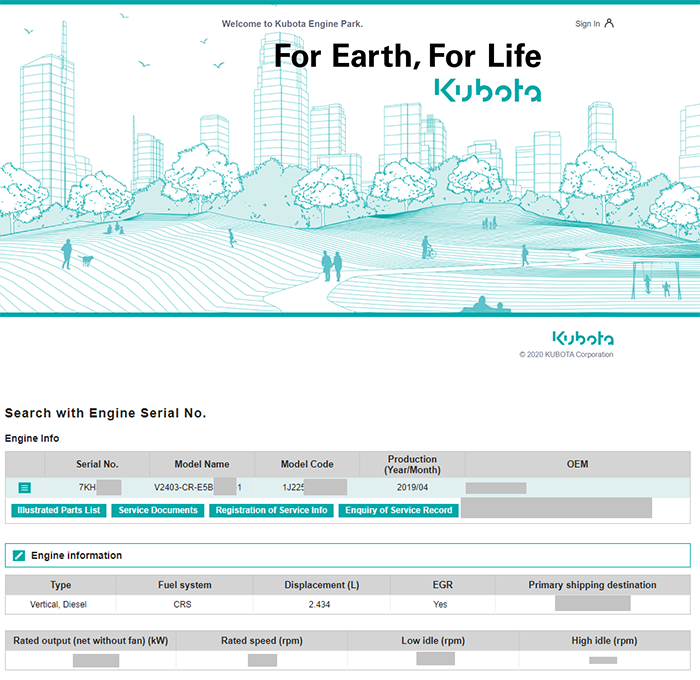Select the model code 1J225 cell
700x680 pixels.
pos(307,488)
